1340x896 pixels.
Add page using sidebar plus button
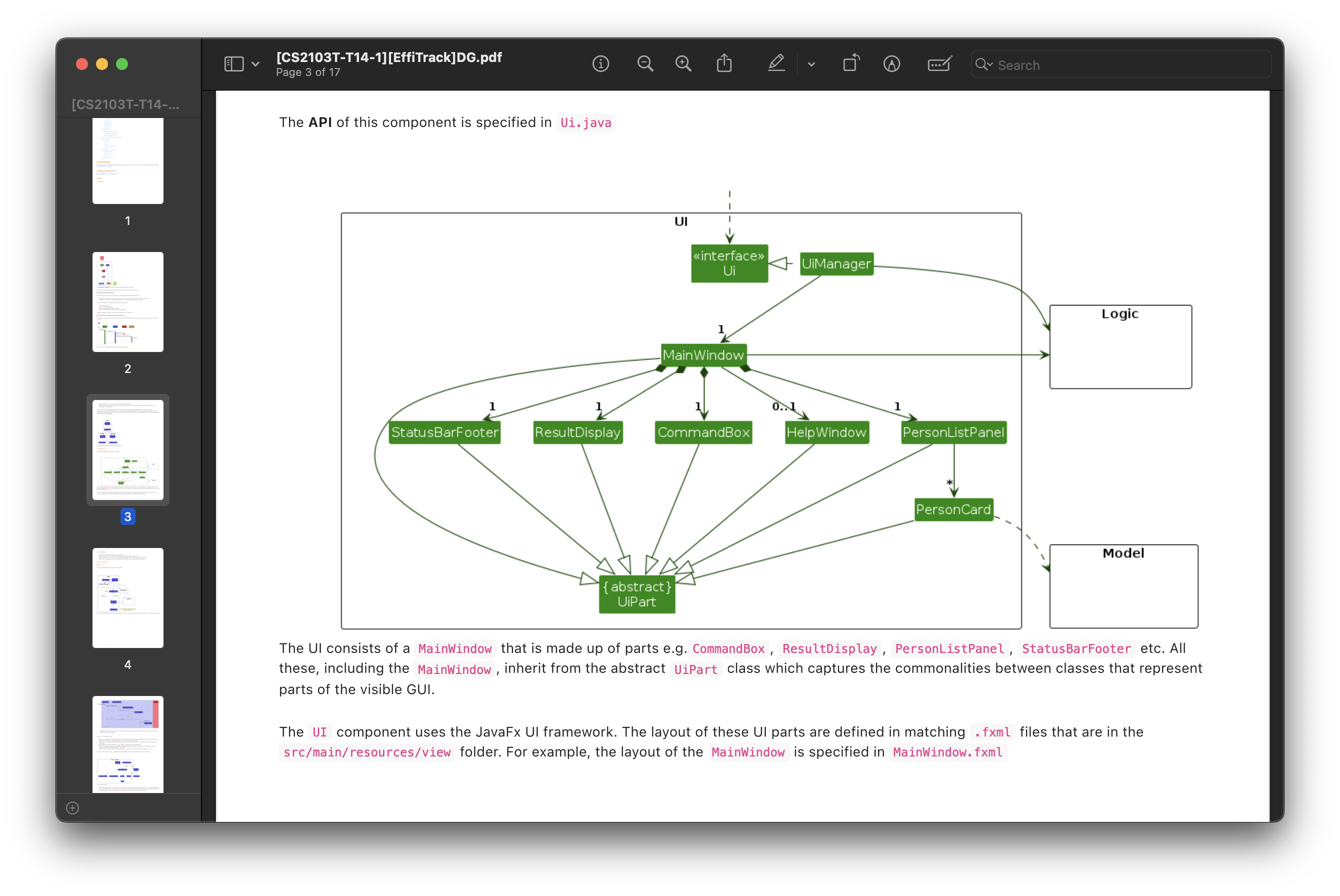pyautogui.click(x=72, y=808)
